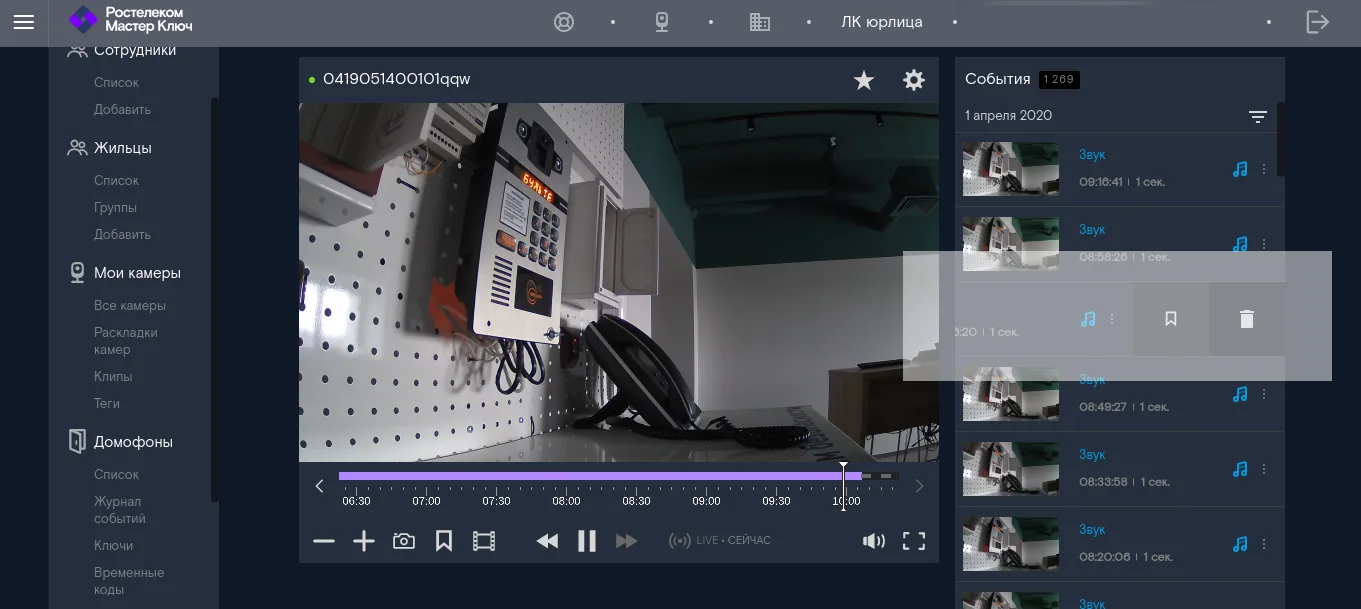
Task: Open Ключи under Домофоны
Action: [x=113, y=546]
